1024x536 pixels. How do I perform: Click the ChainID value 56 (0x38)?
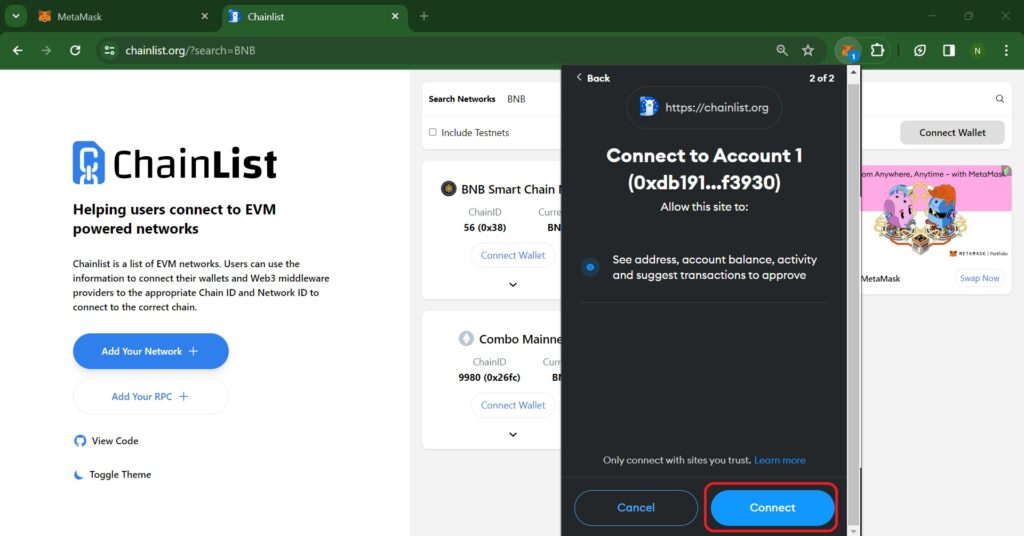coord(485,227)
